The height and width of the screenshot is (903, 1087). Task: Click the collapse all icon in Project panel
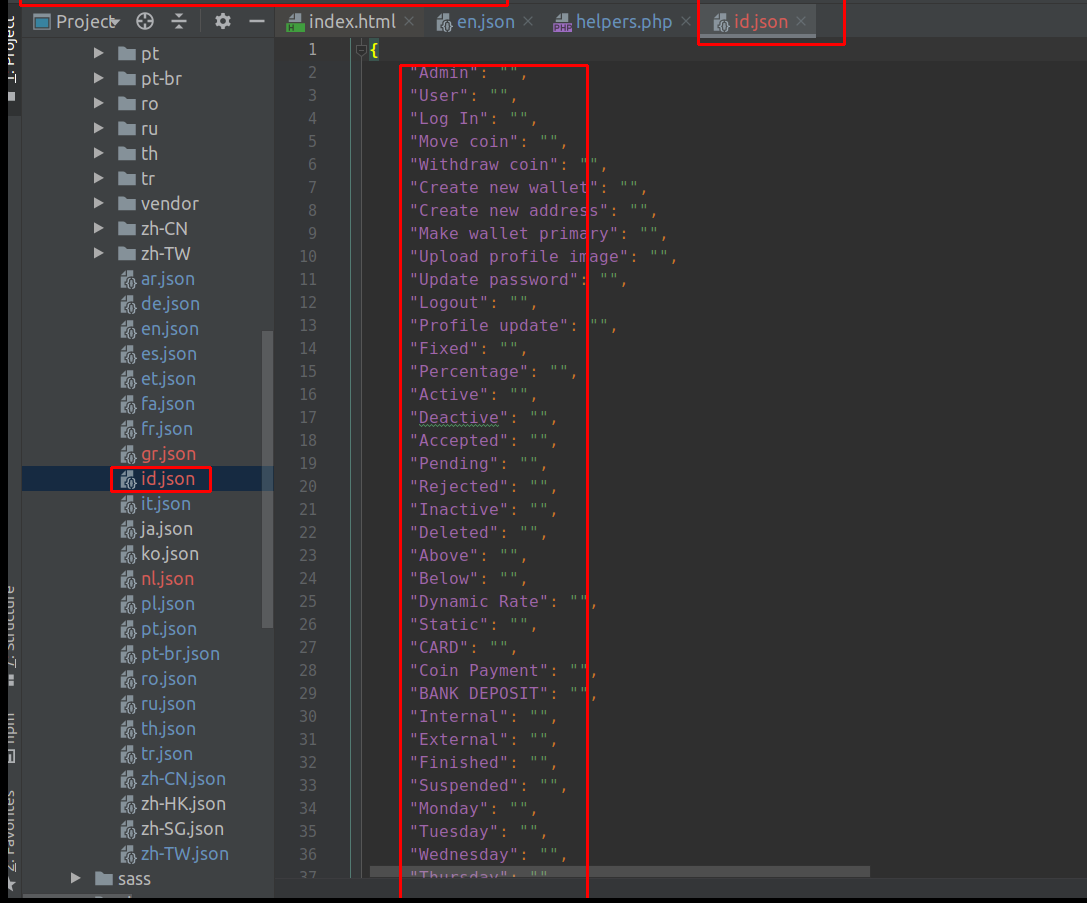[x=179, y=21]
